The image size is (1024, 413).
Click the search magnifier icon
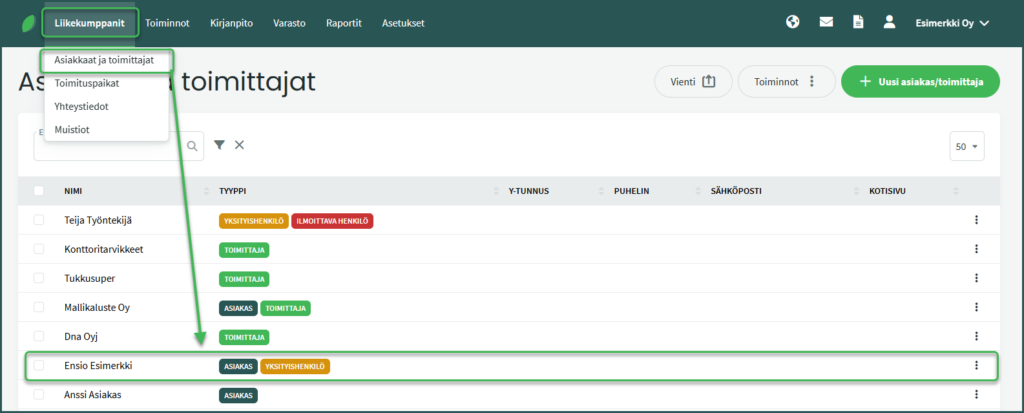tap(192, 146)
